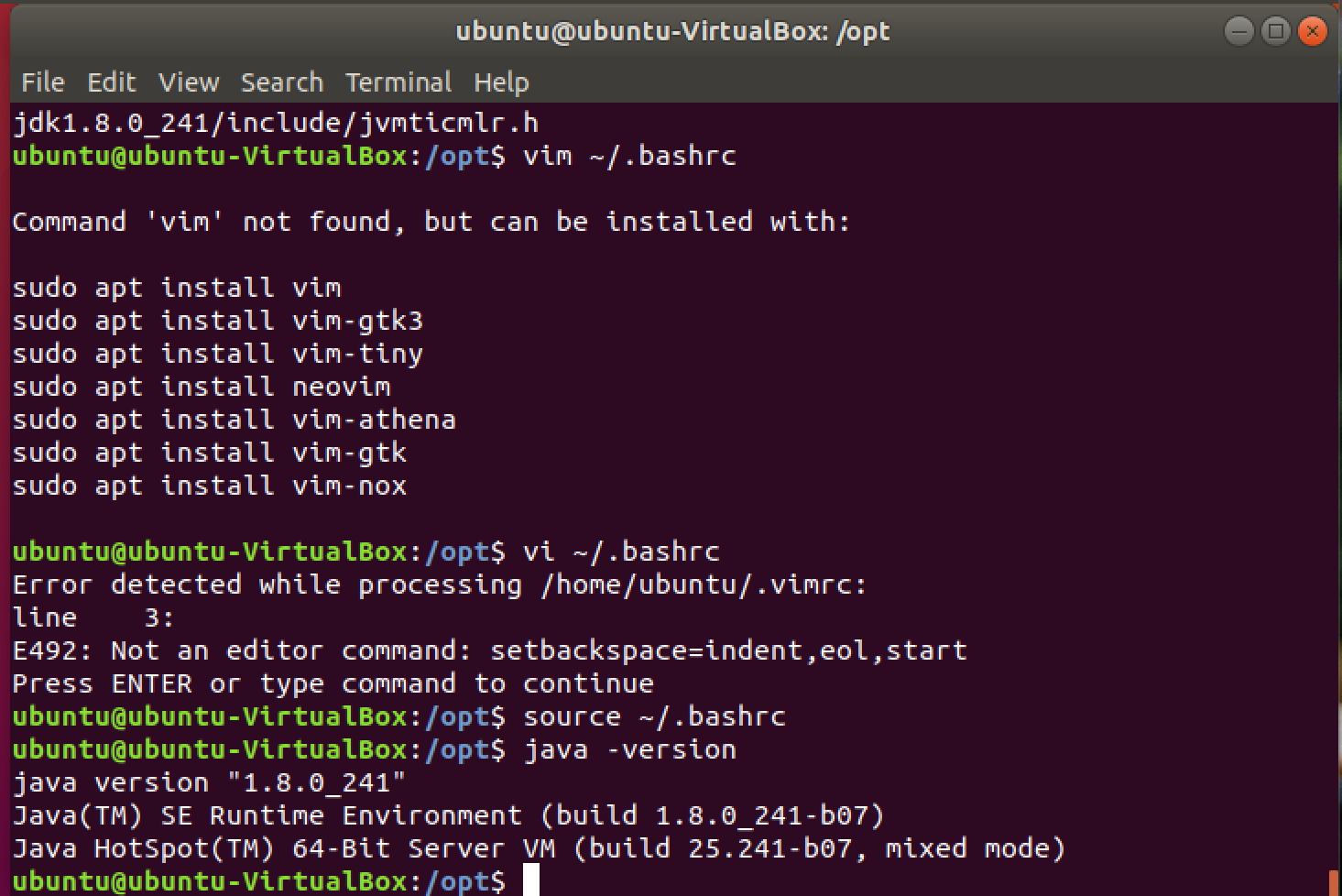
Task: Open the Search menu
Action: pos(282,82)
